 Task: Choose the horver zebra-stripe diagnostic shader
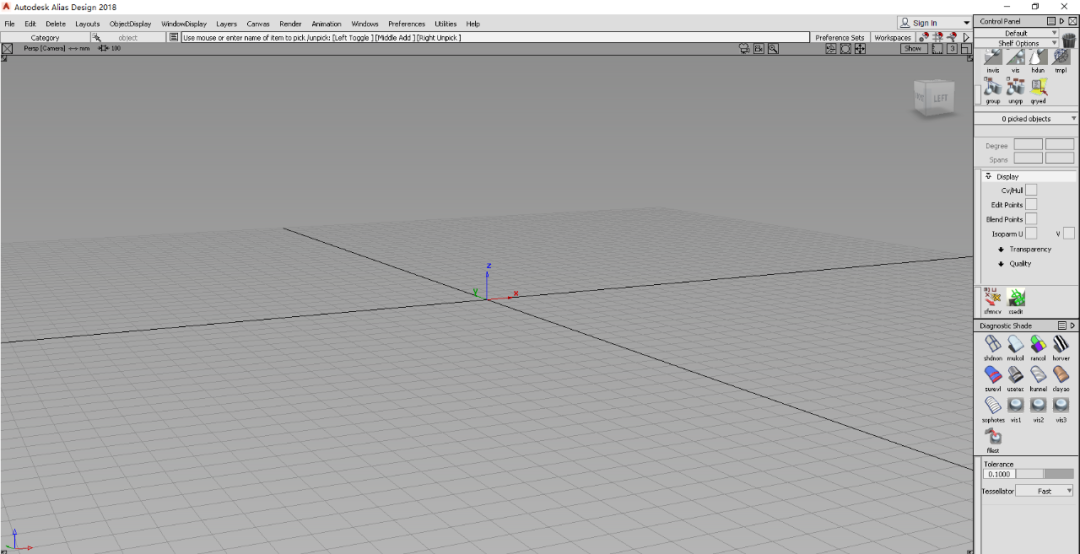[1061, 345]
